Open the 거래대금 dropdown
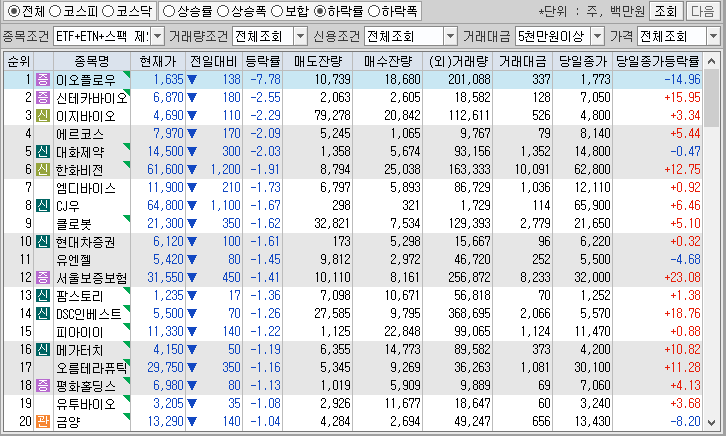The width and height of the screenshot is (726, 436). (598, 36)
